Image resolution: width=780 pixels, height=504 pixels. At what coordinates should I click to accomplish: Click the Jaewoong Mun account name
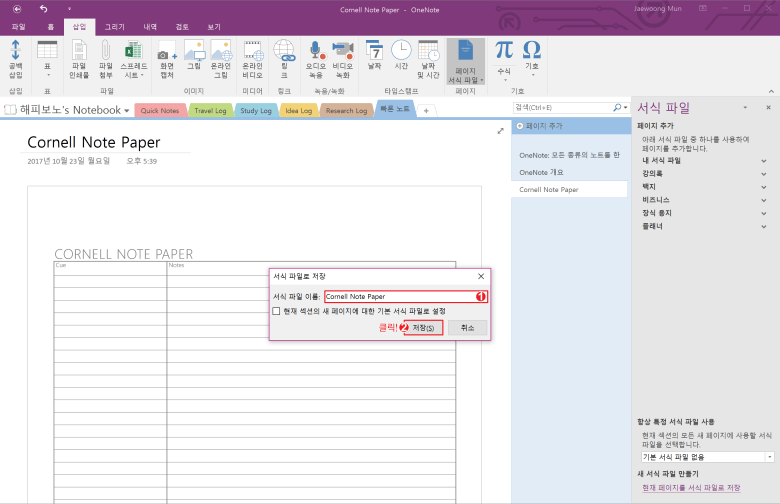click(658, 8)
